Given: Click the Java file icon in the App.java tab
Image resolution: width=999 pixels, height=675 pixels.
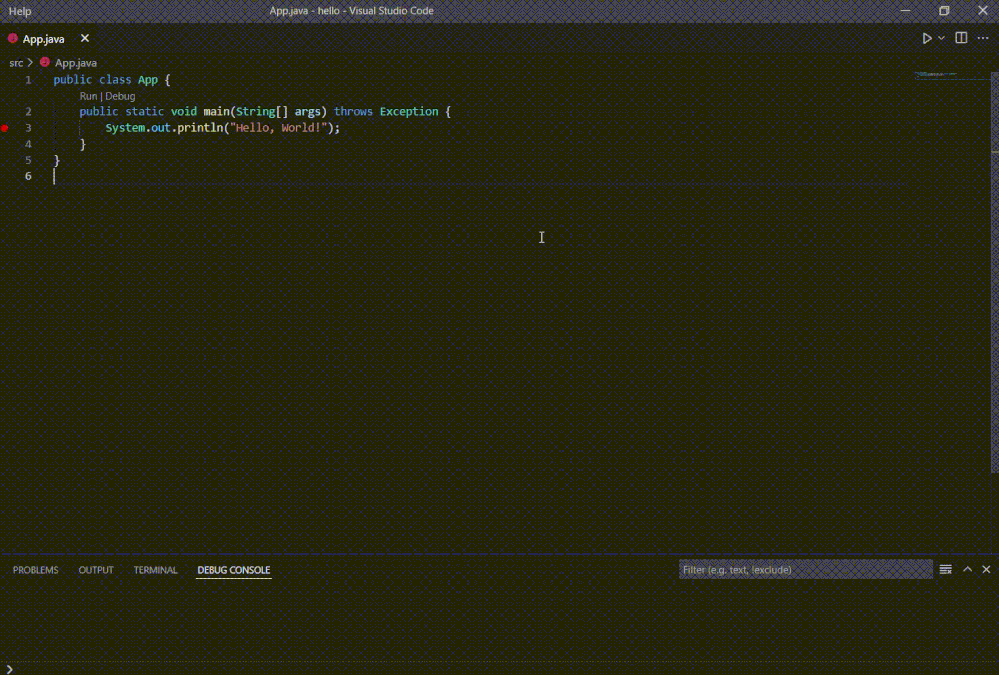Looking at the screenshot, I should pyautogui.click(x=13, y=38).
